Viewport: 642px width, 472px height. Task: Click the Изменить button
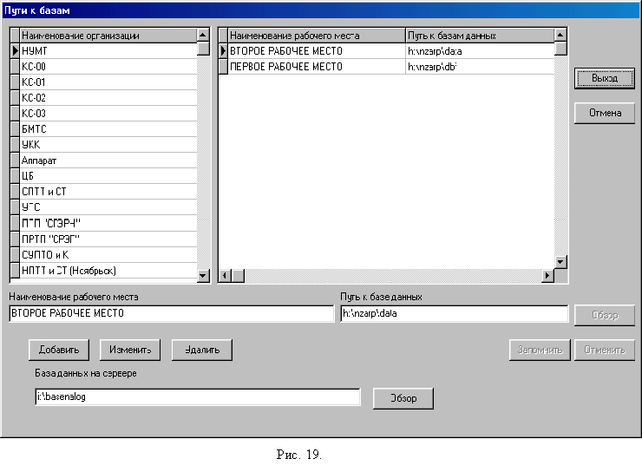130,350
